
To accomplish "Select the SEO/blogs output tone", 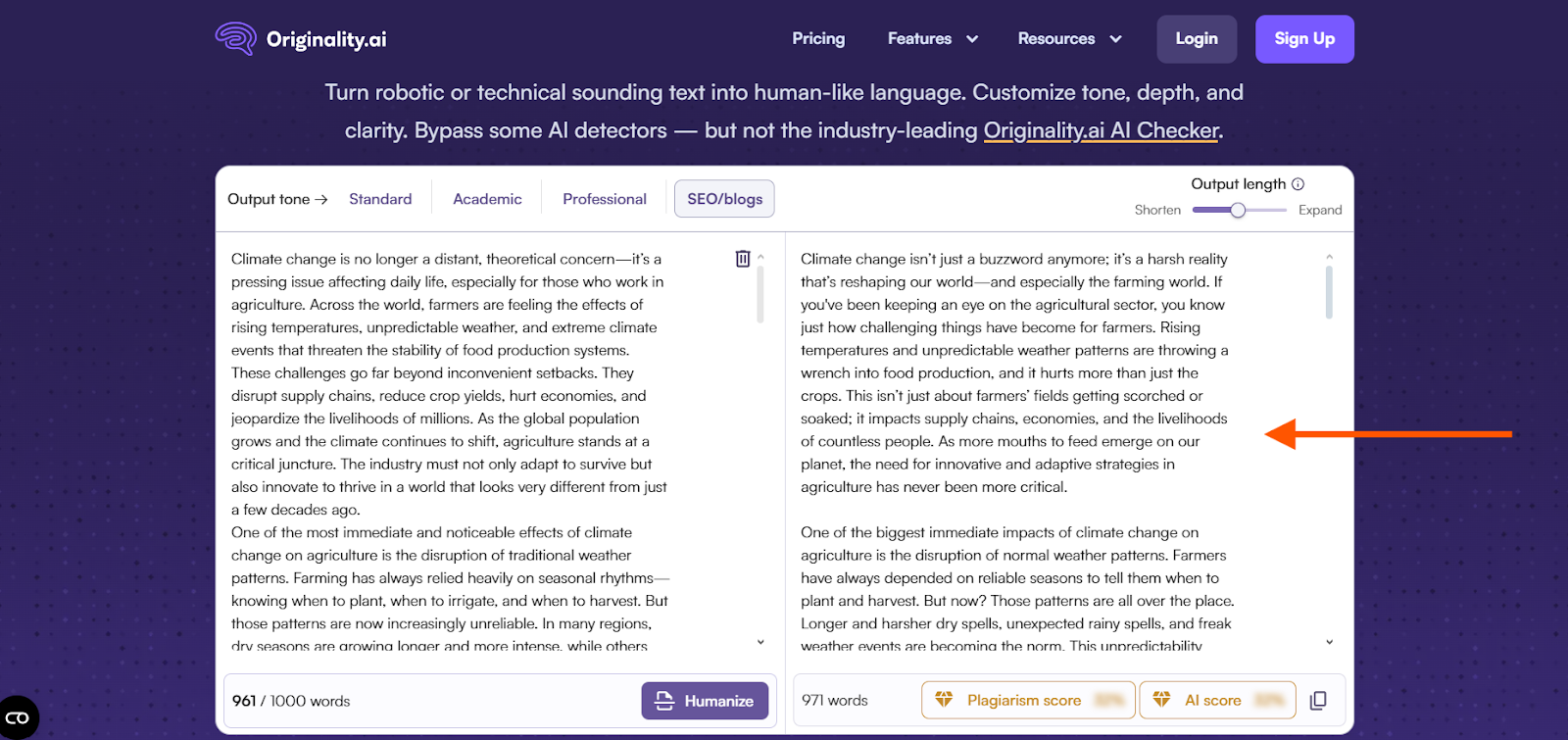I will coord(724,199).
